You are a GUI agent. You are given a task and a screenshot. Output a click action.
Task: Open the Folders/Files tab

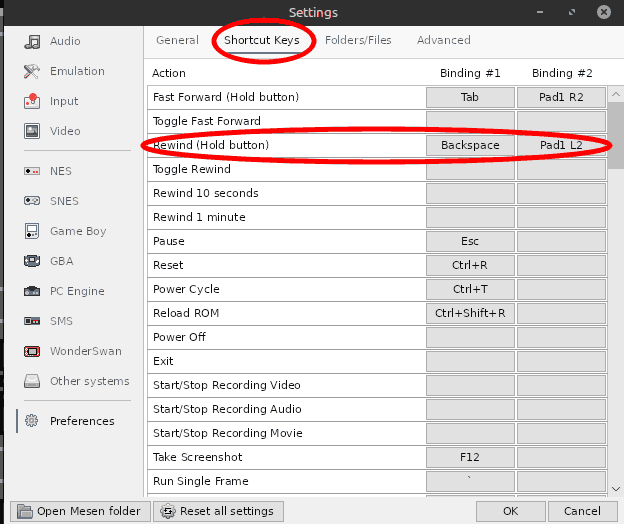[358, 40]
